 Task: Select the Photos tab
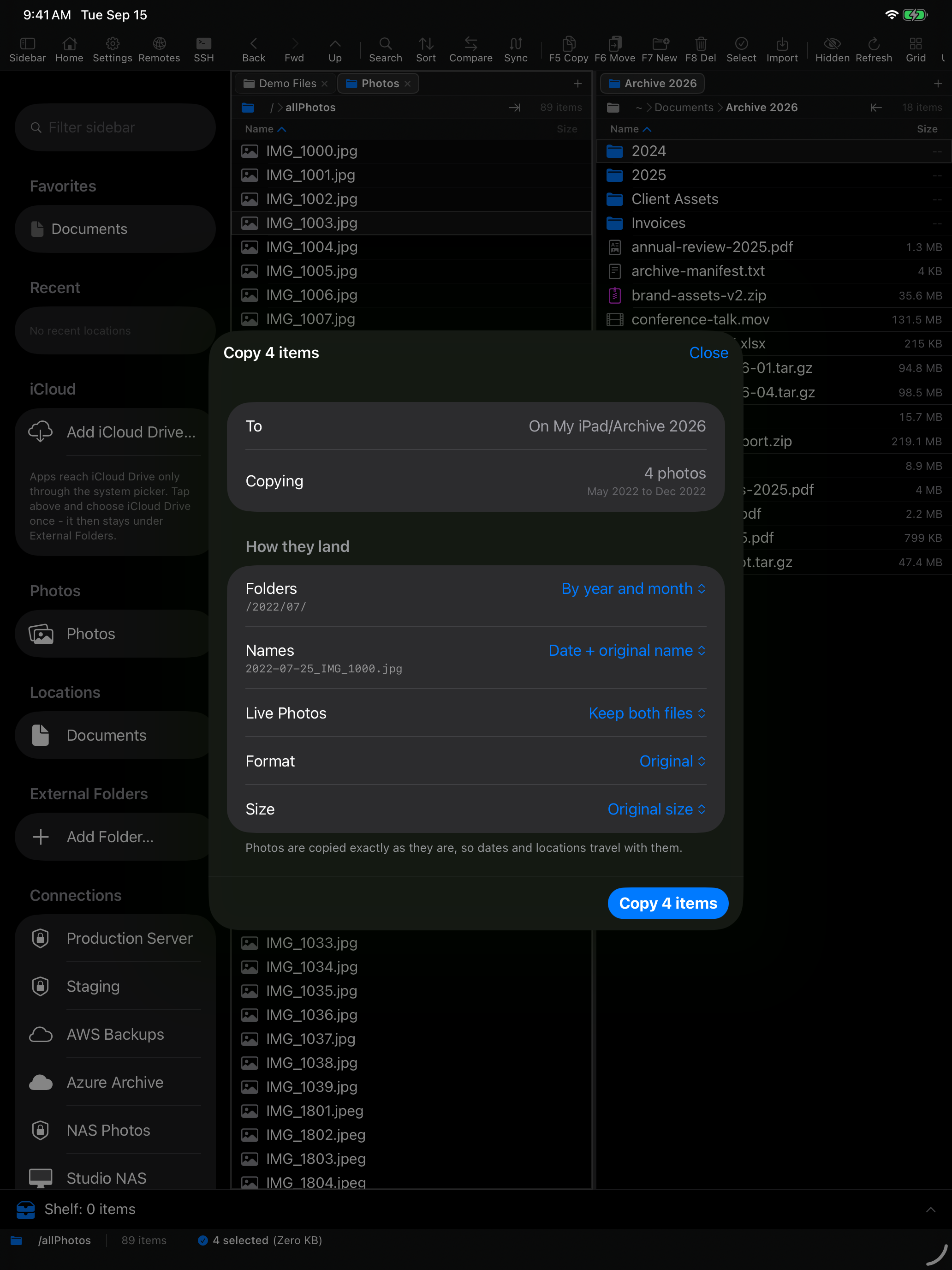tap(378, 84)
